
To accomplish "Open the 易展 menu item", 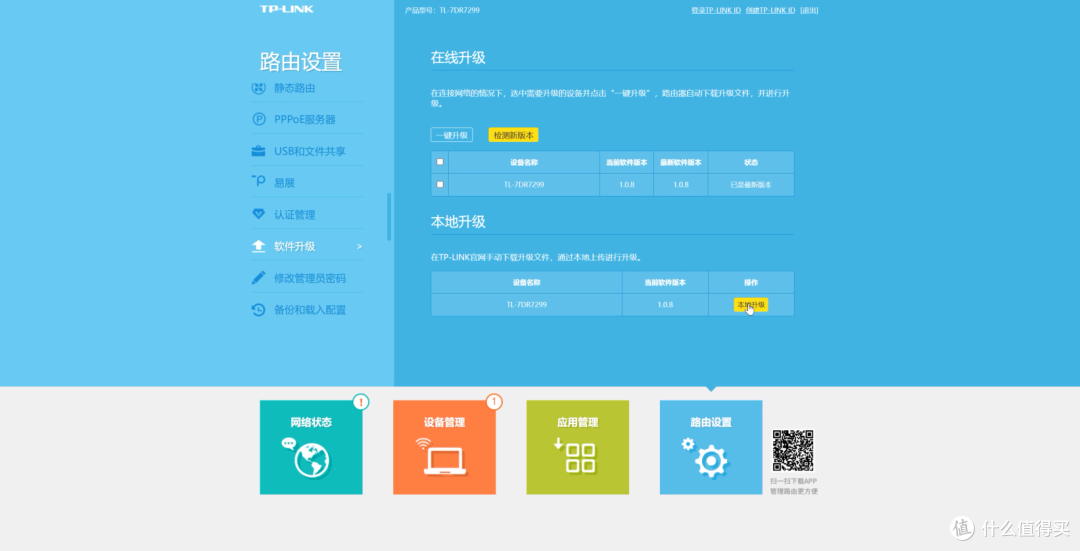I will tap(284, 183).
